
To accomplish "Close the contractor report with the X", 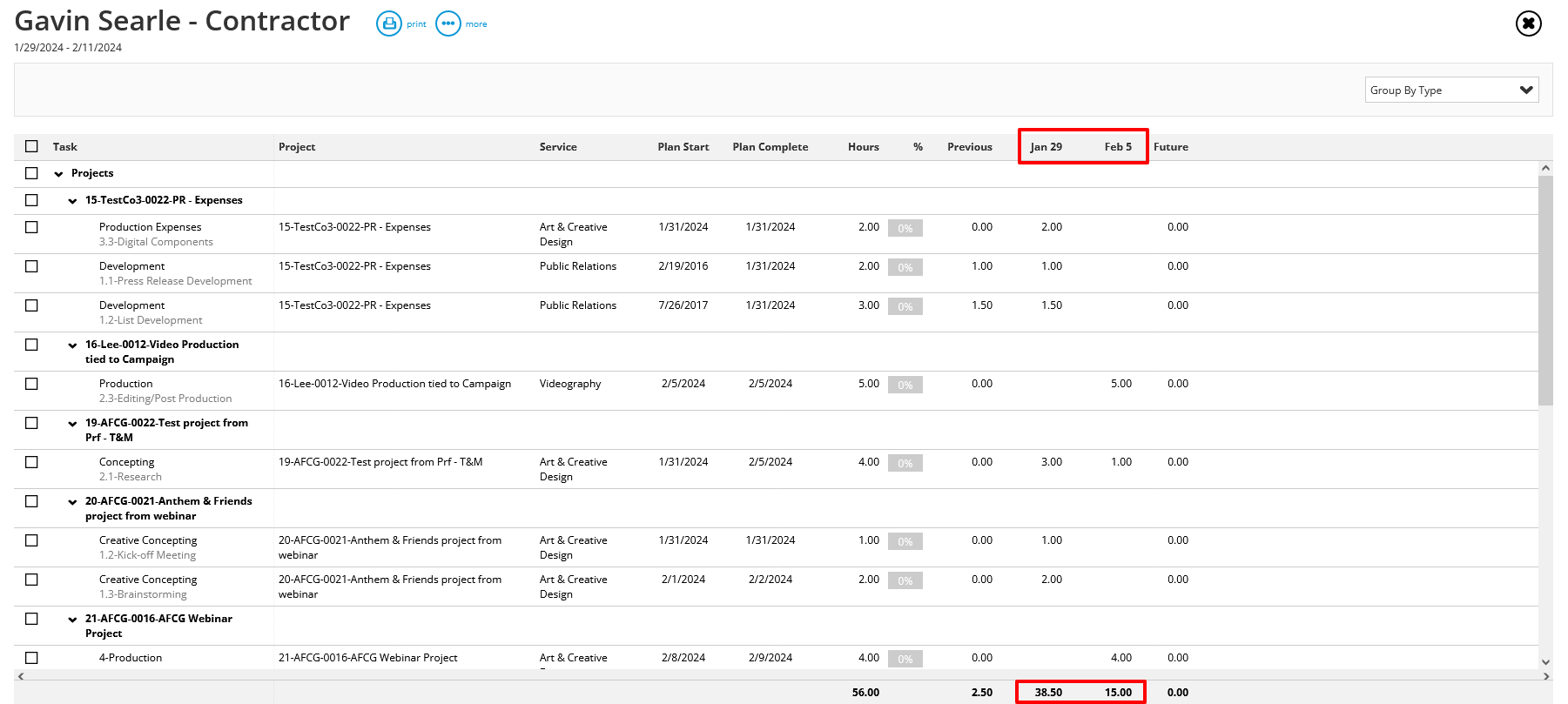I will (1528, 23).
